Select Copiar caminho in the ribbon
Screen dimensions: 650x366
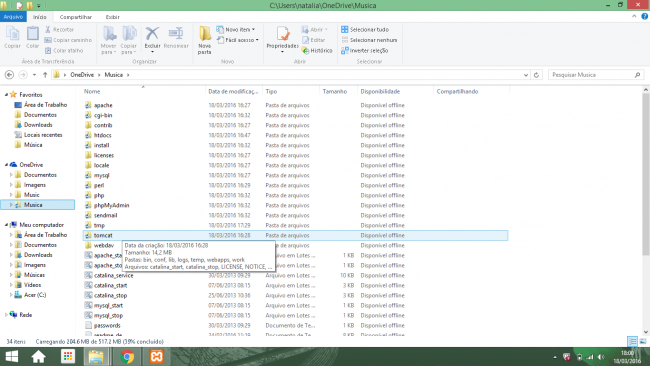[x=68, y=40]
